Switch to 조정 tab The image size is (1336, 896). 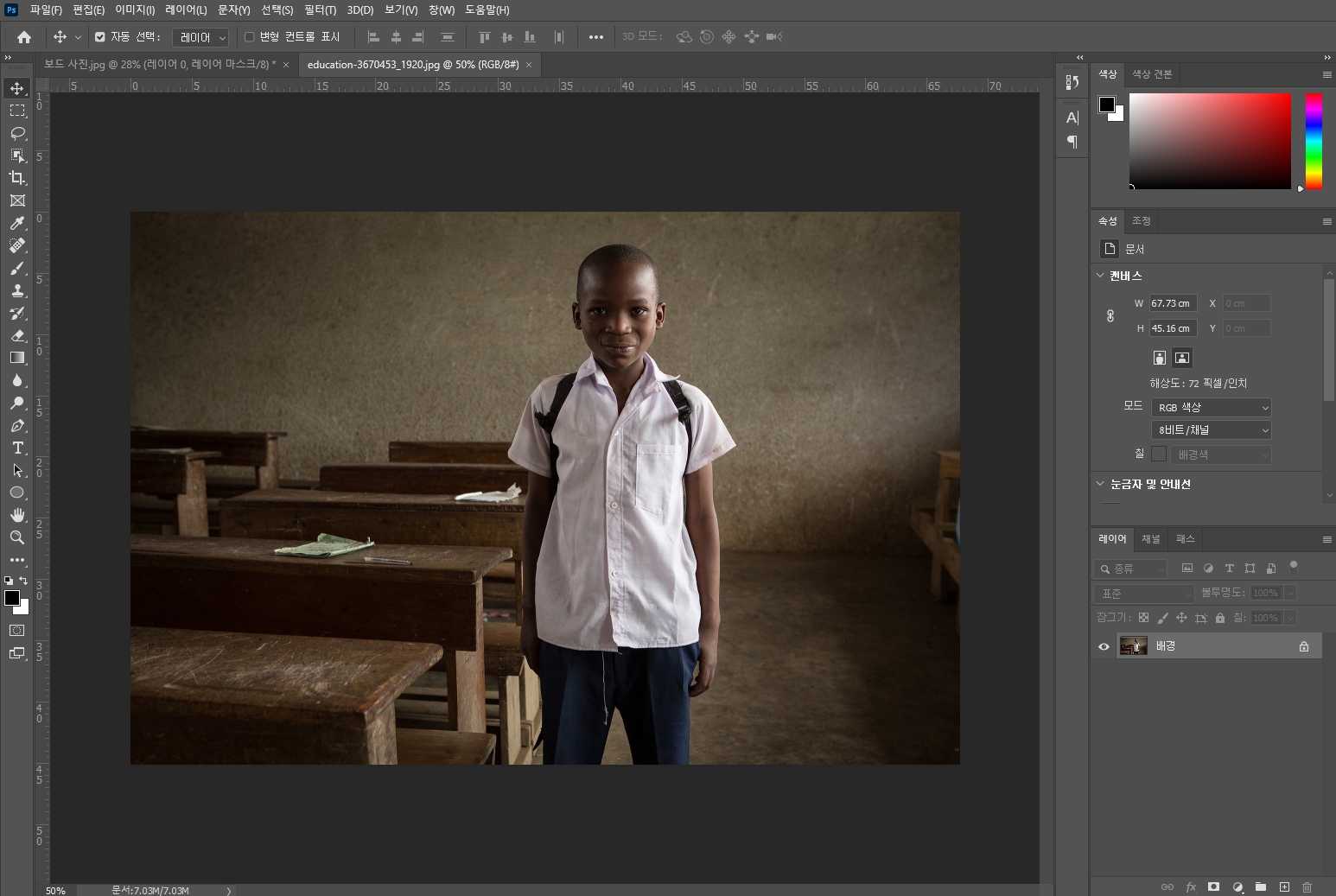tap(1142, 221)
